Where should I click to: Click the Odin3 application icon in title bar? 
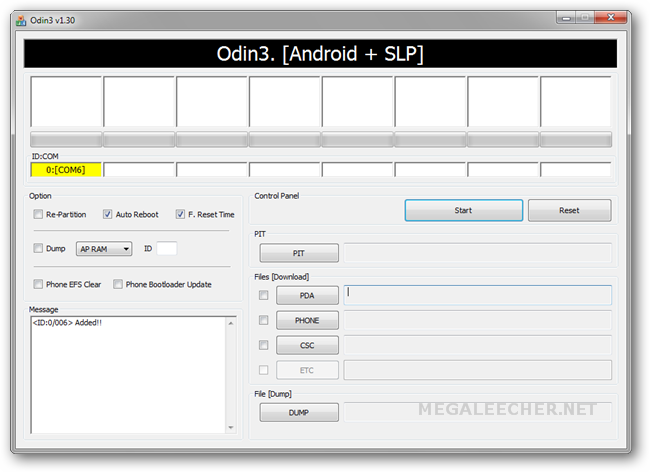click(21, 20)
